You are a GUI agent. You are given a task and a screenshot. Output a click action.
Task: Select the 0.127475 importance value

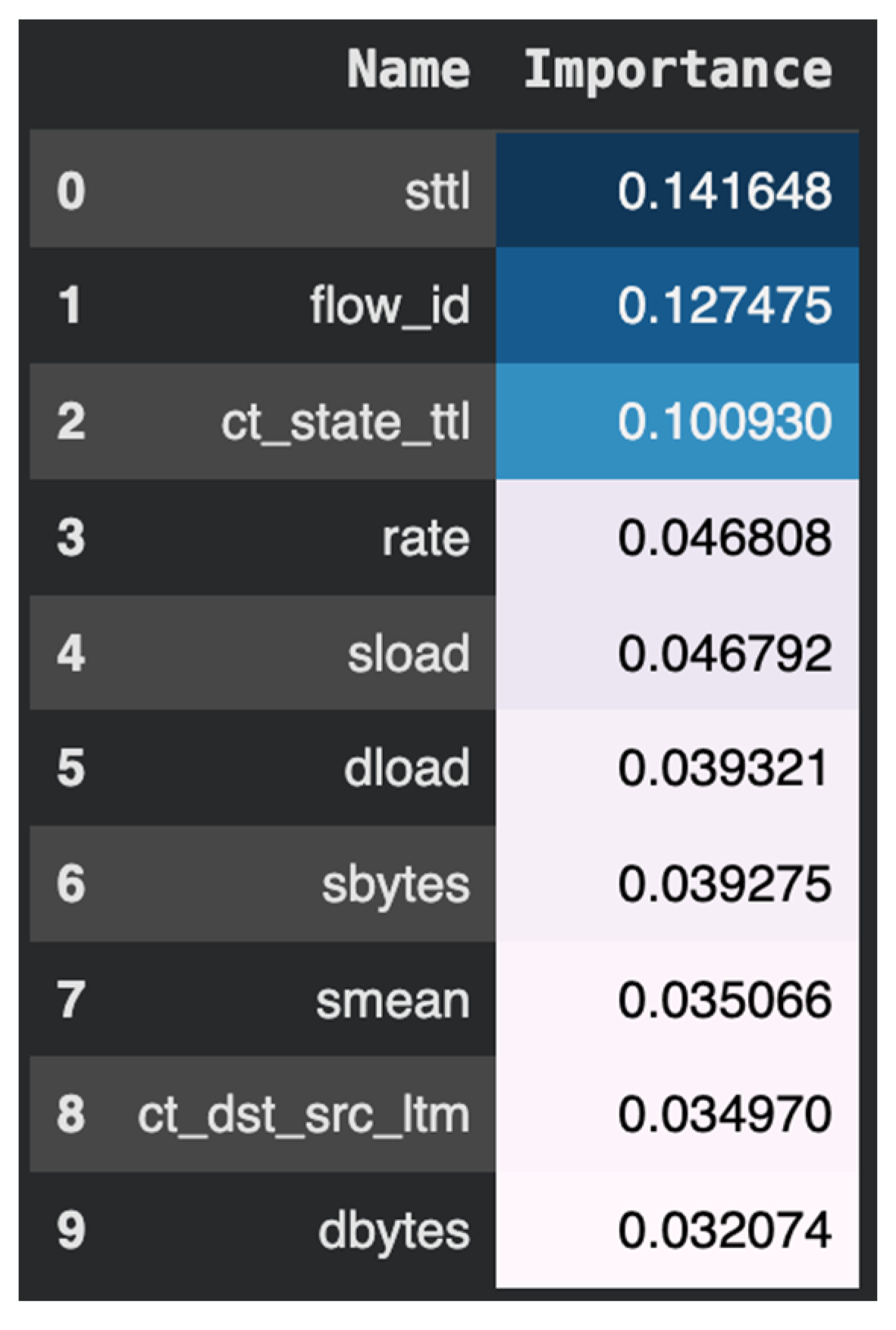(x=724, y=306)
